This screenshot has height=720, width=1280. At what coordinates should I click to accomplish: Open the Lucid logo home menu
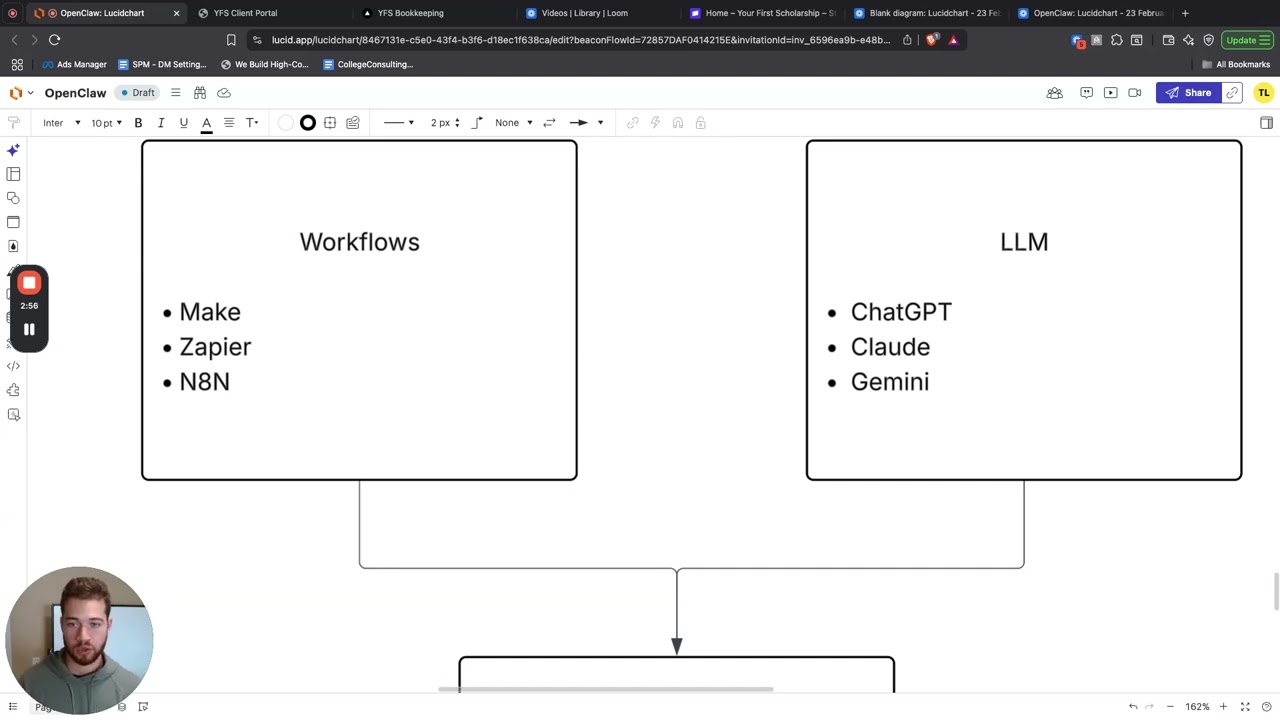(20, 93)
